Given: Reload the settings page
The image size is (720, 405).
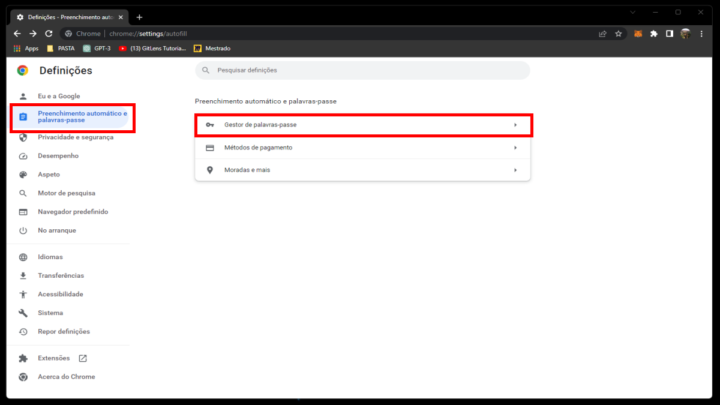Looking at the screenshot, I should 49,34.
